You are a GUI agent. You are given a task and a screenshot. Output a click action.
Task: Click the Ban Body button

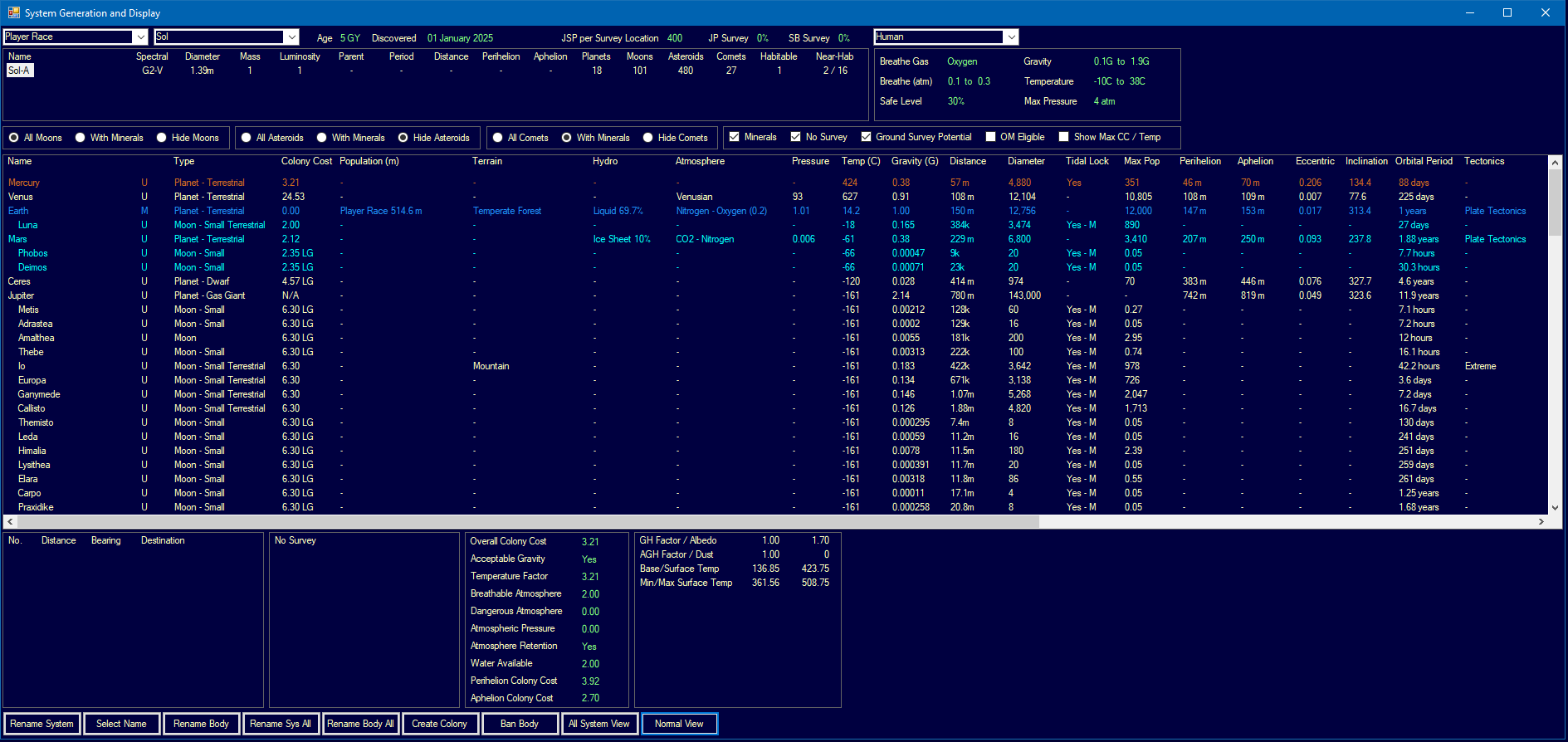pos(520,724)
